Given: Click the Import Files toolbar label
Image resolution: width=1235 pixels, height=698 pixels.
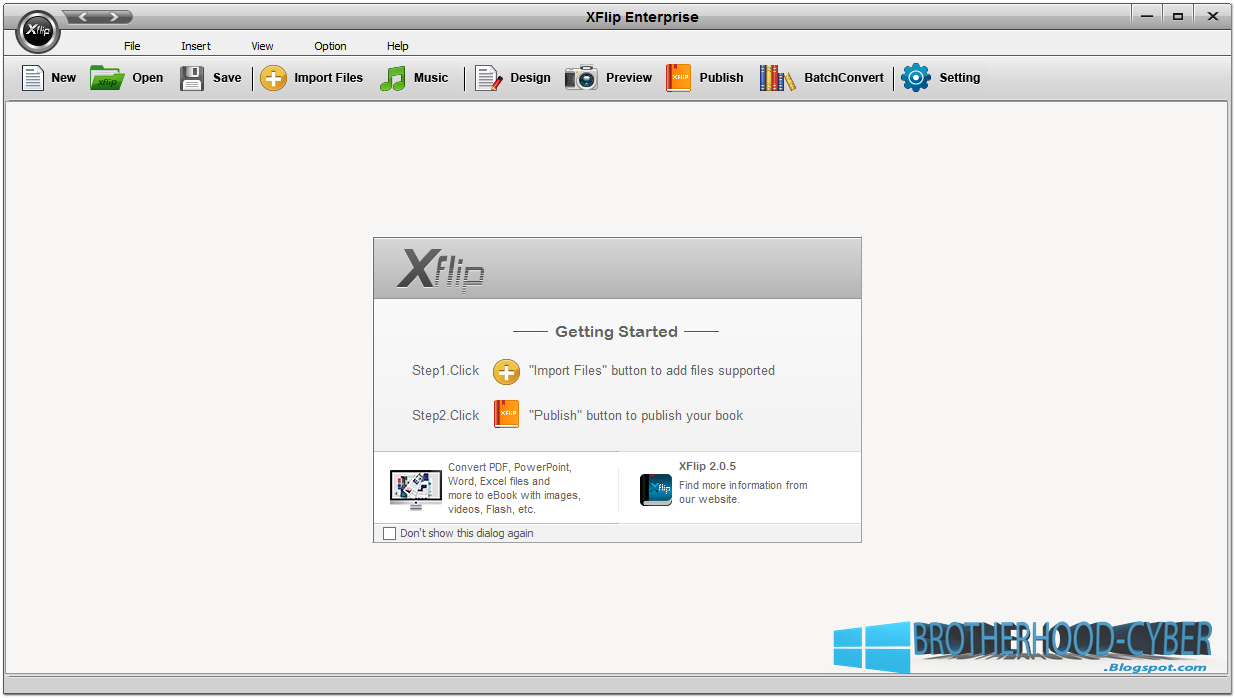Looking at the screenshot, I should (x=329, y=78).
